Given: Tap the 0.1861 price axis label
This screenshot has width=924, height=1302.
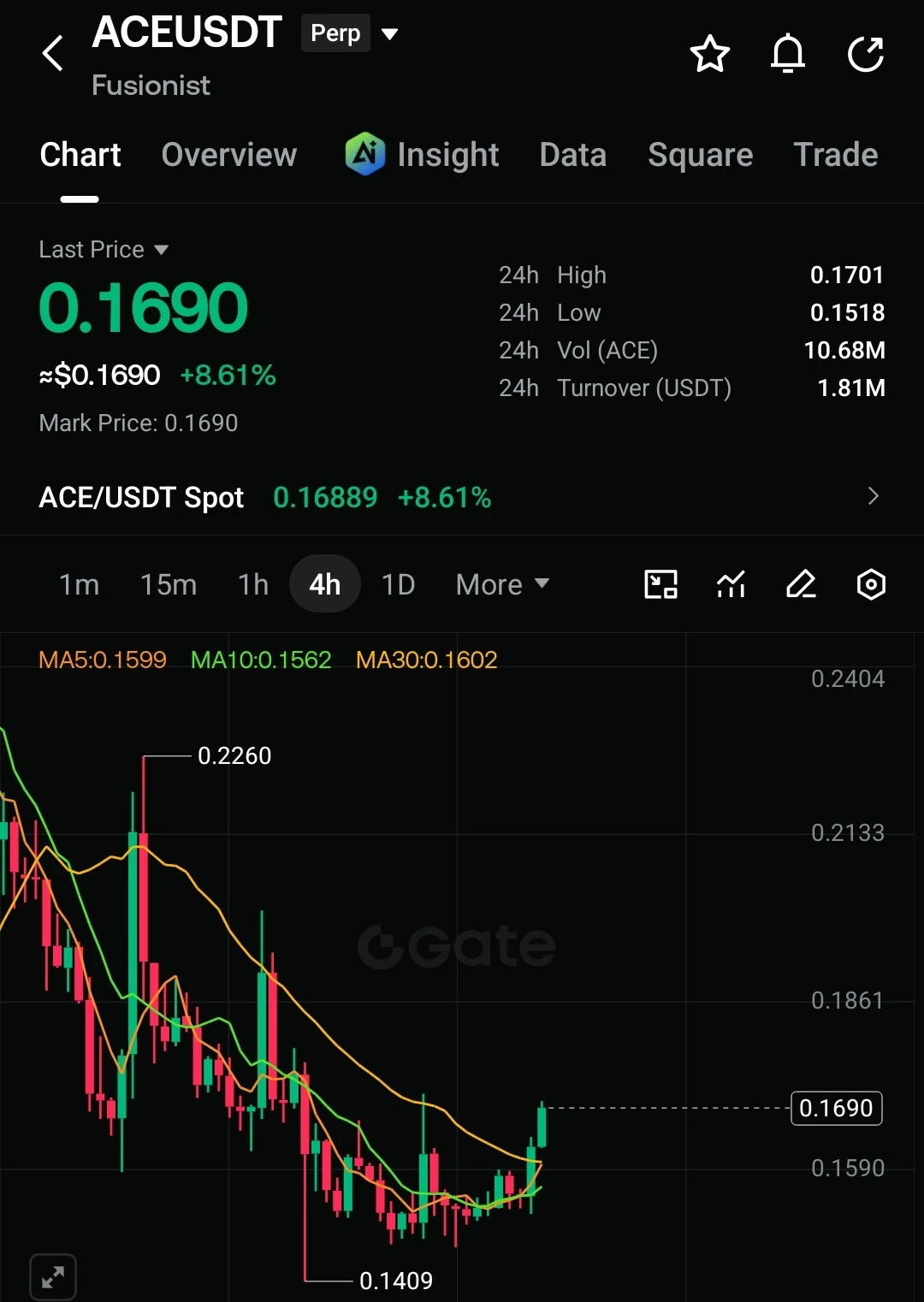Looking at the screenshot, I should click(847, 1000).
